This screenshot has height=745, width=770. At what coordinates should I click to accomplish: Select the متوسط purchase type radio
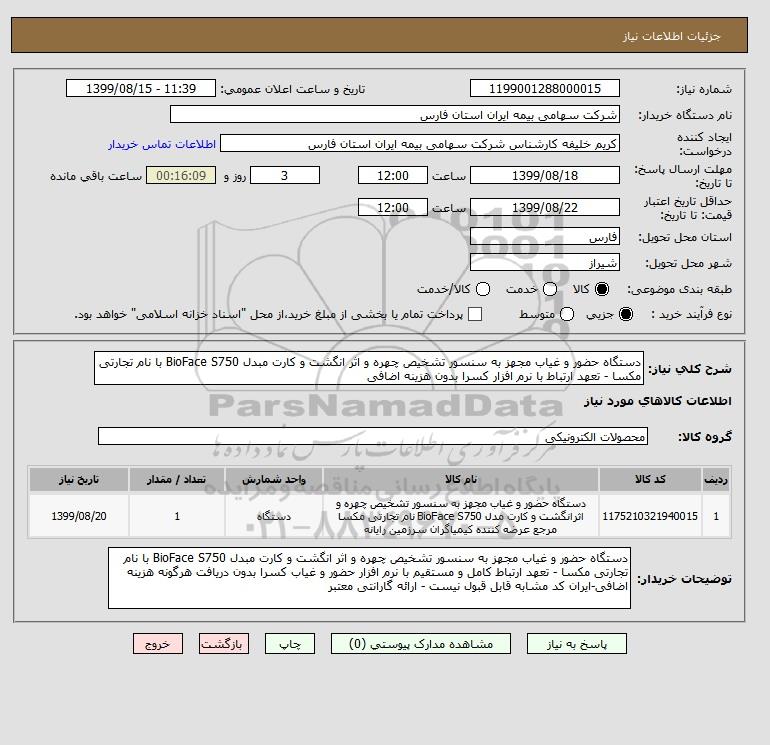[x=567, y=314]
